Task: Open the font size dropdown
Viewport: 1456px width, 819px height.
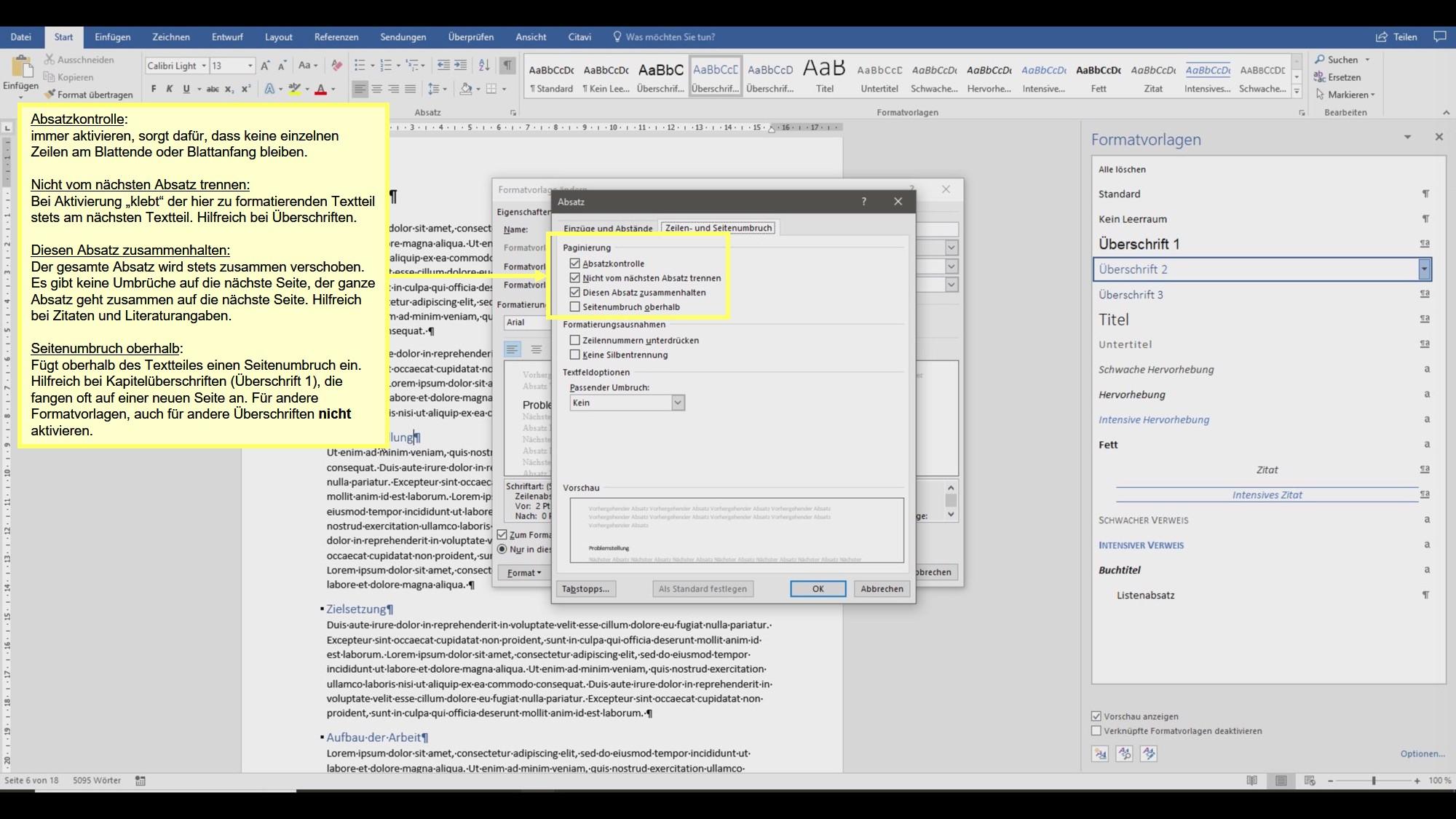Action: pos(250,66)
